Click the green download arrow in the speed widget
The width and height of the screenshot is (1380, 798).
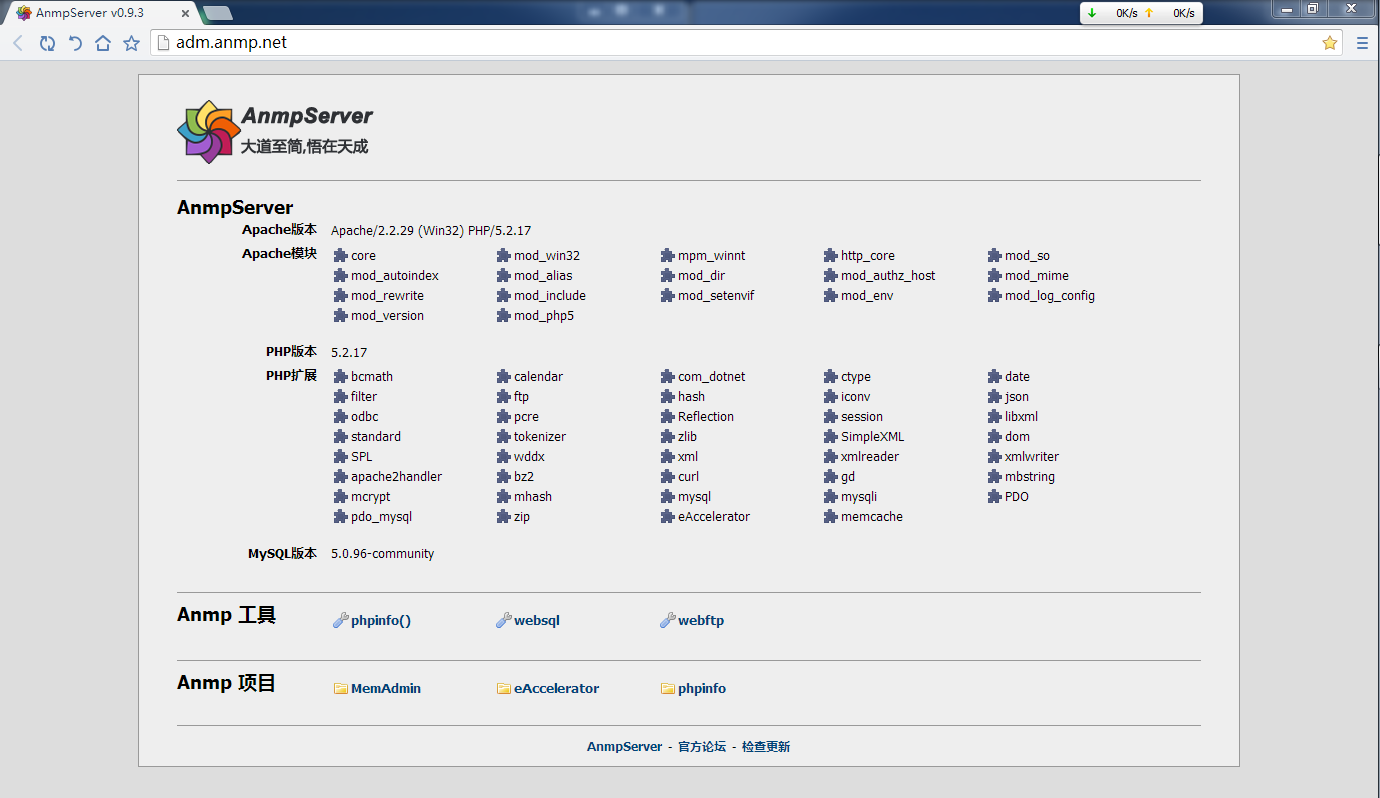tap(1092, 13)
